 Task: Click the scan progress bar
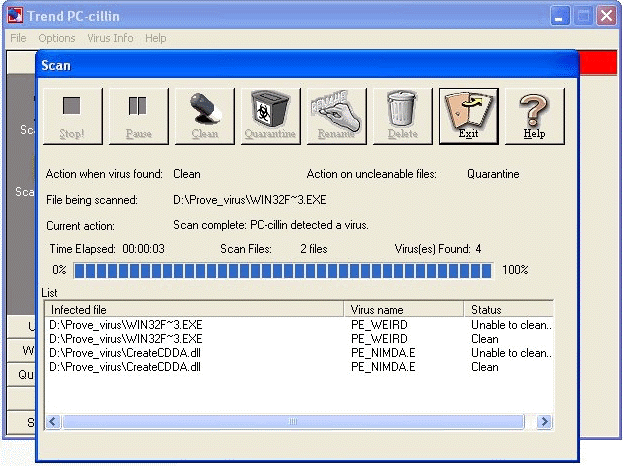pos(283,270)
